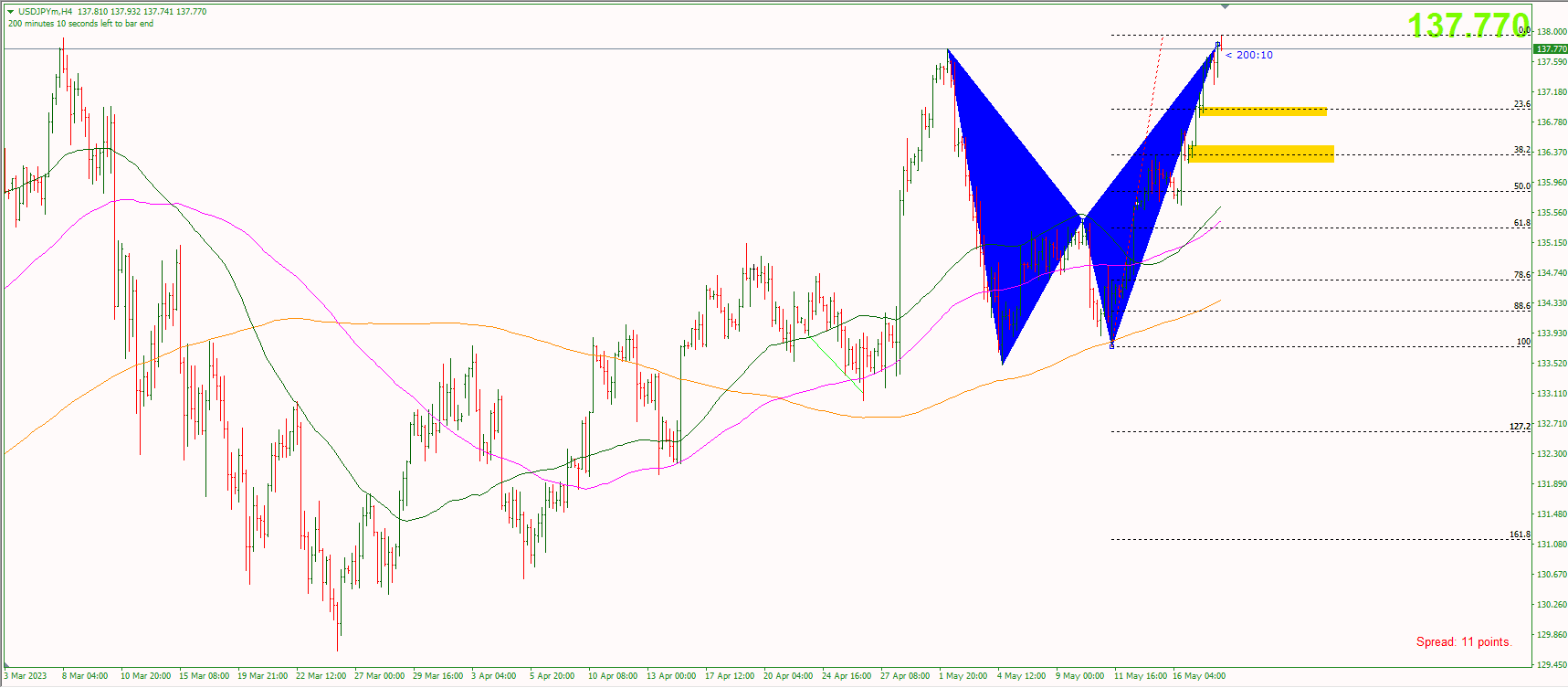1568x688 pixels.
Task: Click the large green 137.770 price label
Action: point(1468,25)
